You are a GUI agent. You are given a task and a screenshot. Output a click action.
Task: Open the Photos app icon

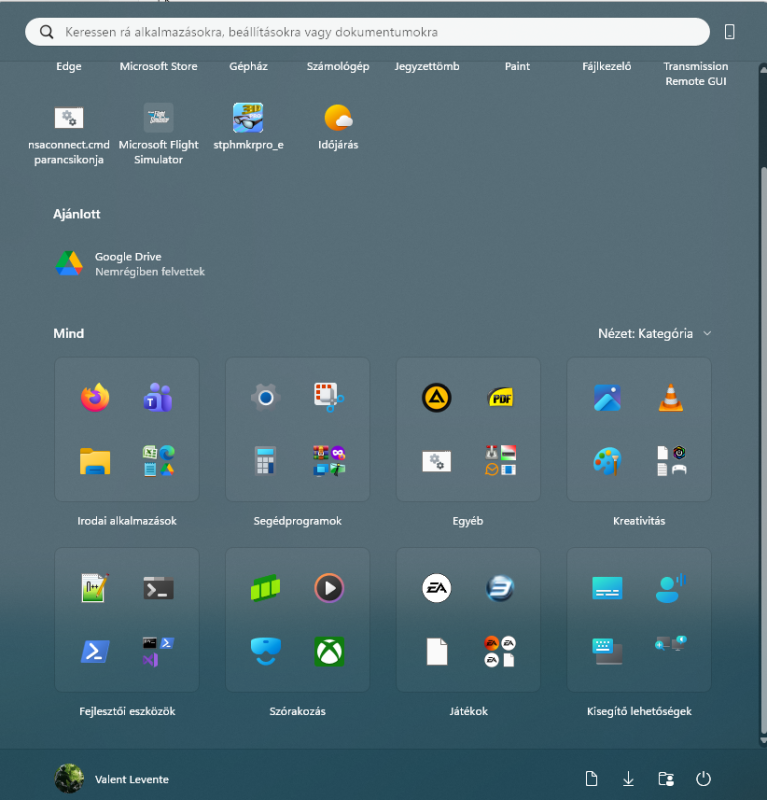pos(607,397)
